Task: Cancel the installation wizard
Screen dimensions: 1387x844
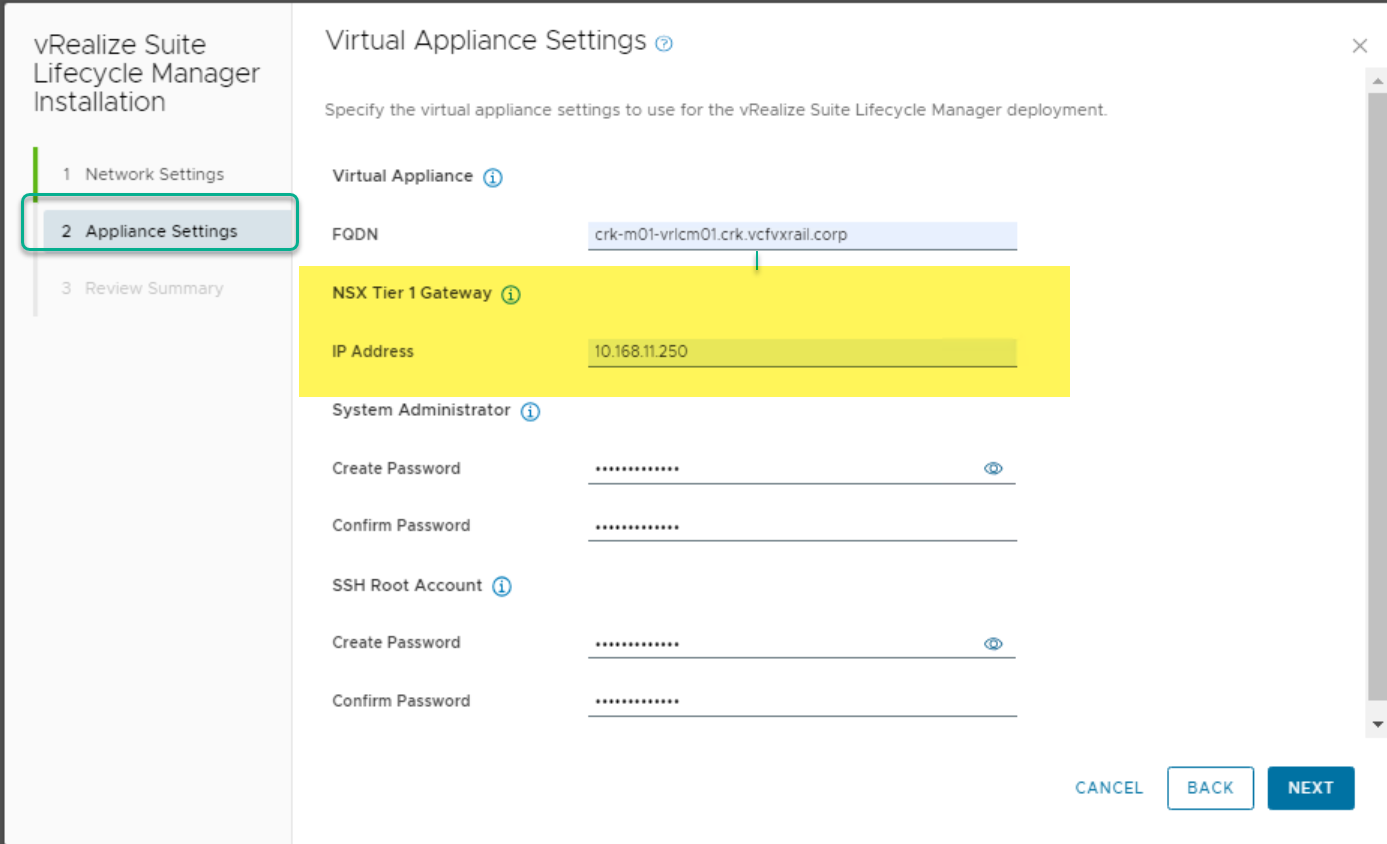Action: click(1109, 788)
